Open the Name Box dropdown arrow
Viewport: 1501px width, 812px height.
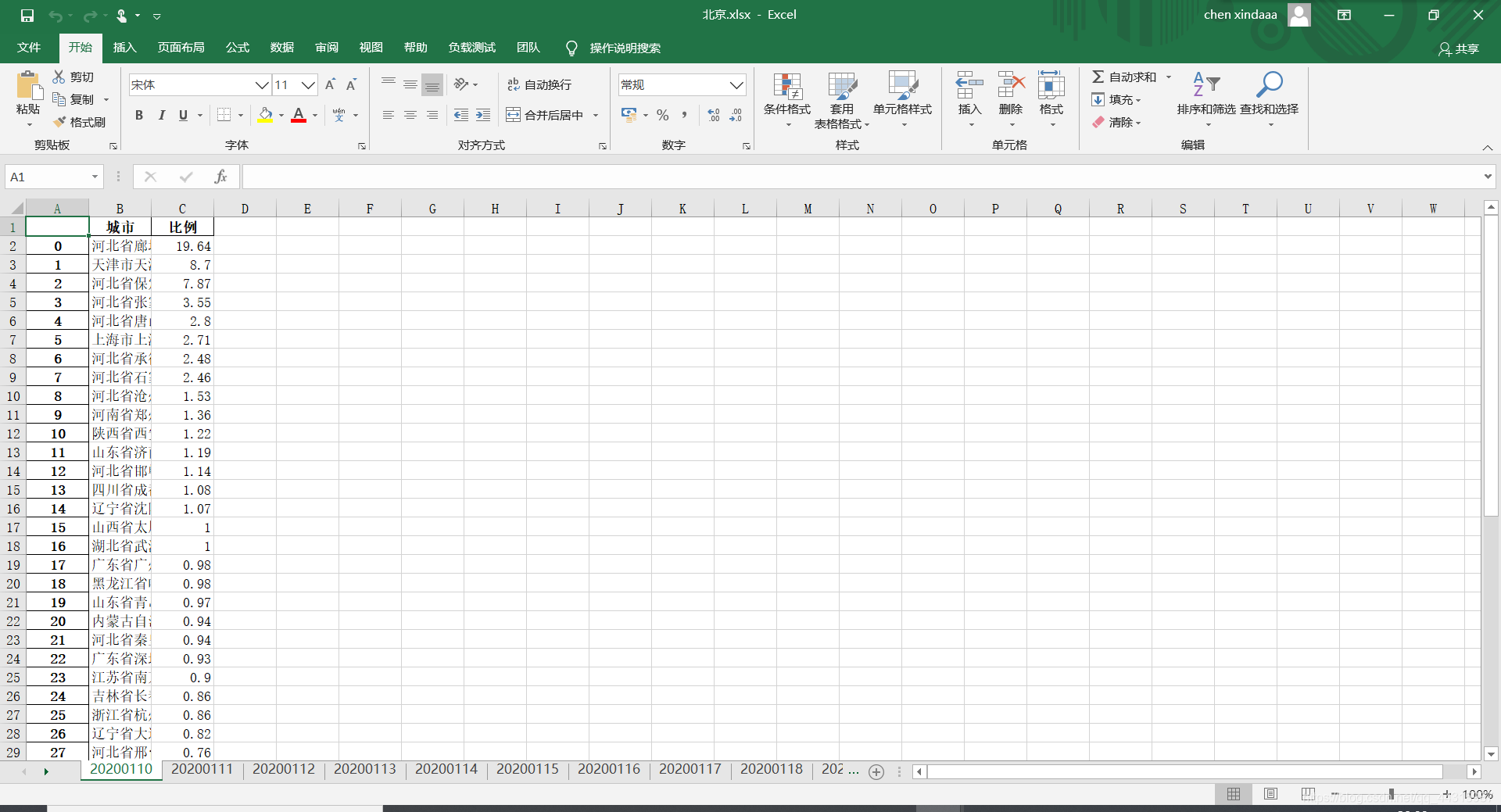(95, 177)
